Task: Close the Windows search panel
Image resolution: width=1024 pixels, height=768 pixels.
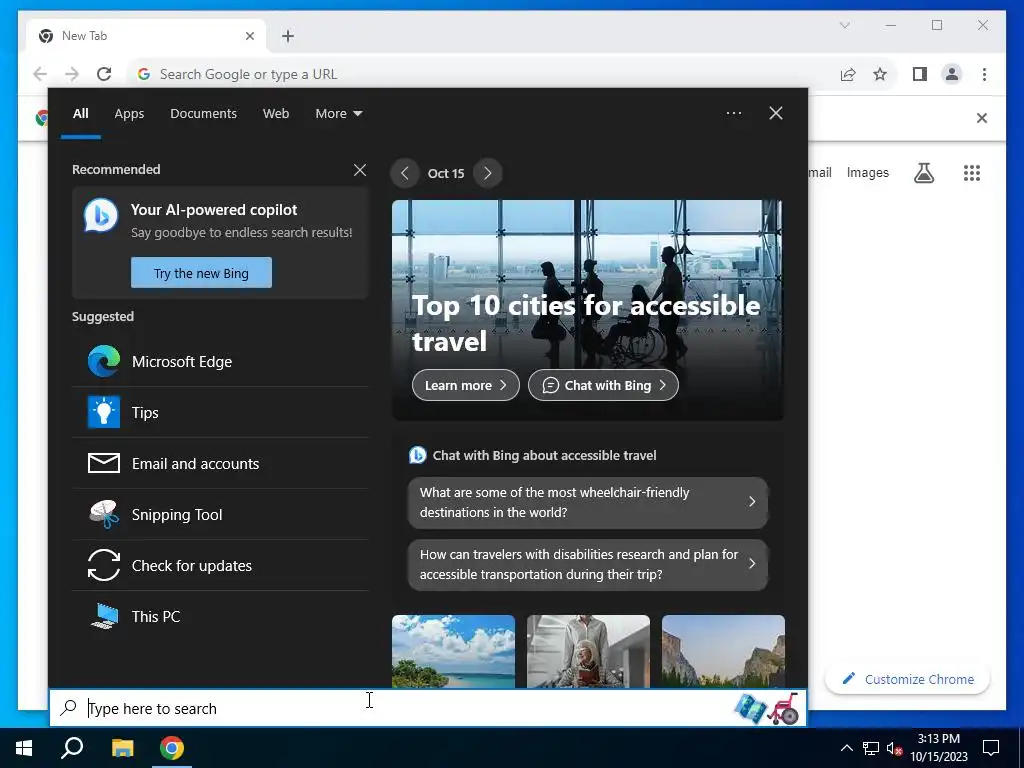Action: [776, 113]
